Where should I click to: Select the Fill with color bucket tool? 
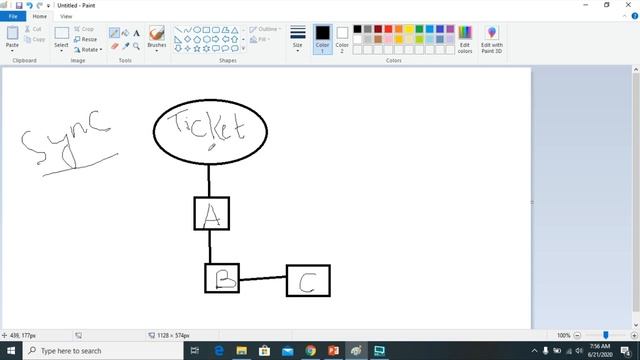(125, 33)
